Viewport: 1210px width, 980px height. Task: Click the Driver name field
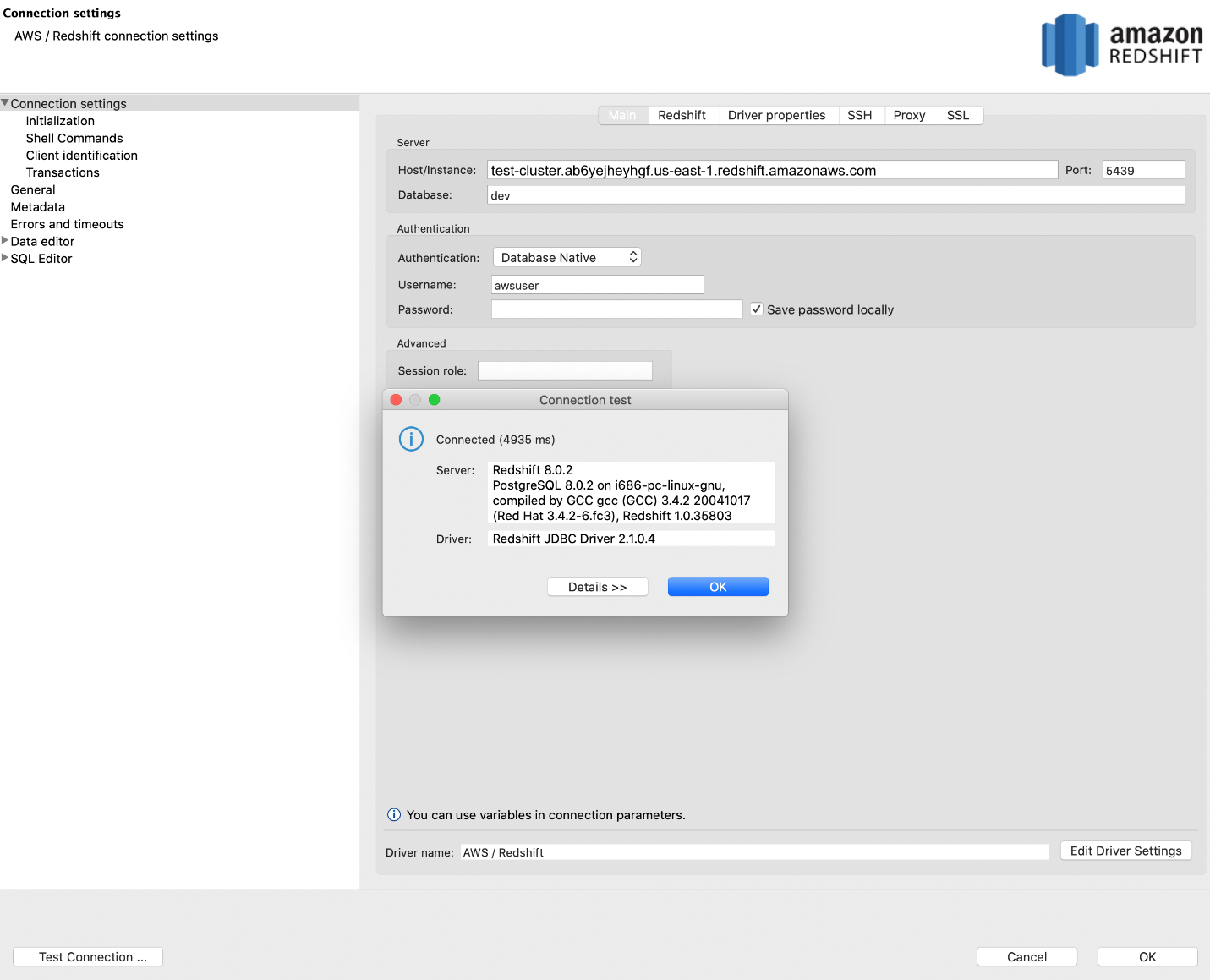(755, 852)
